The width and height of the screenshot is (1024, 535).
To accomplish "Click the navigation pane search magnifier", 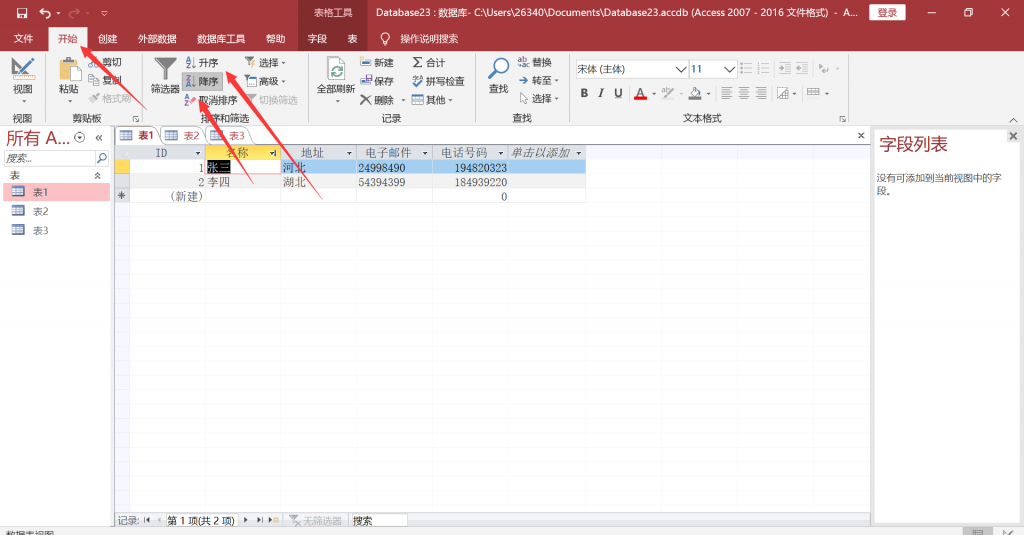I will [x=102, y=158].
